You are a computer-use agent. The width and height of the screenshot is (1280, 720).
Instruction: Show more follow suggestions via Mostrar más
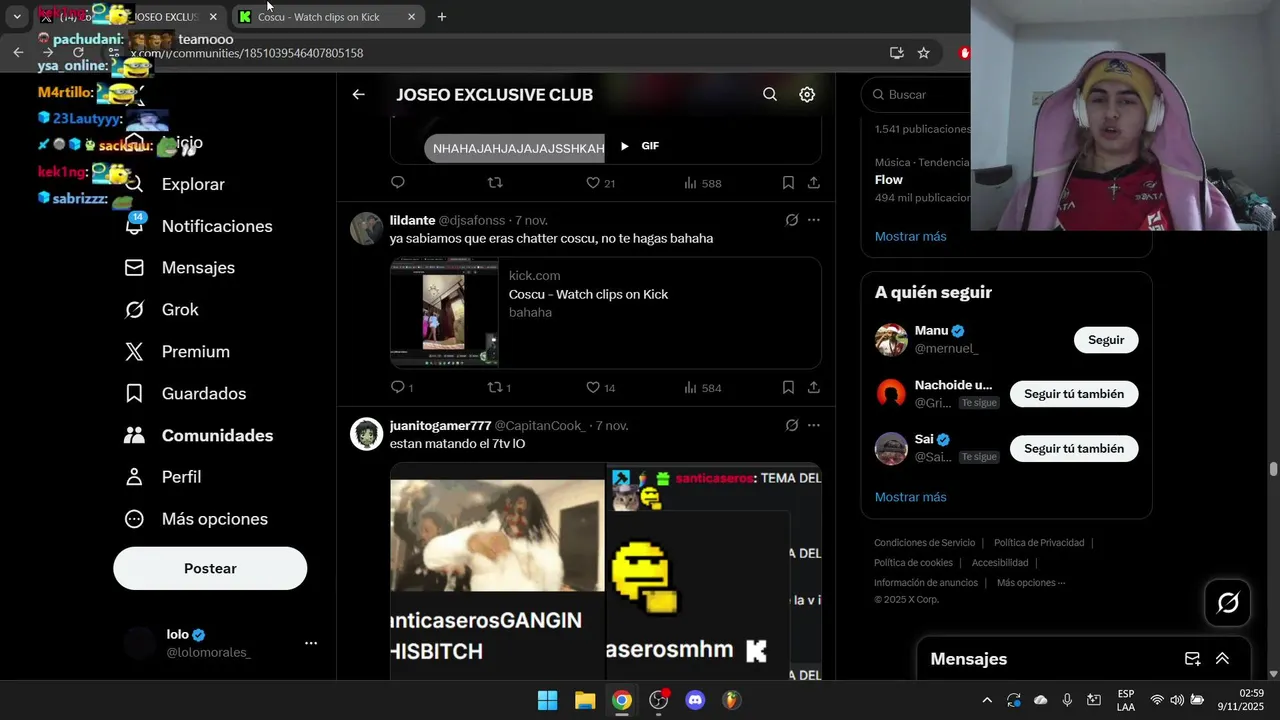[910, 497]
